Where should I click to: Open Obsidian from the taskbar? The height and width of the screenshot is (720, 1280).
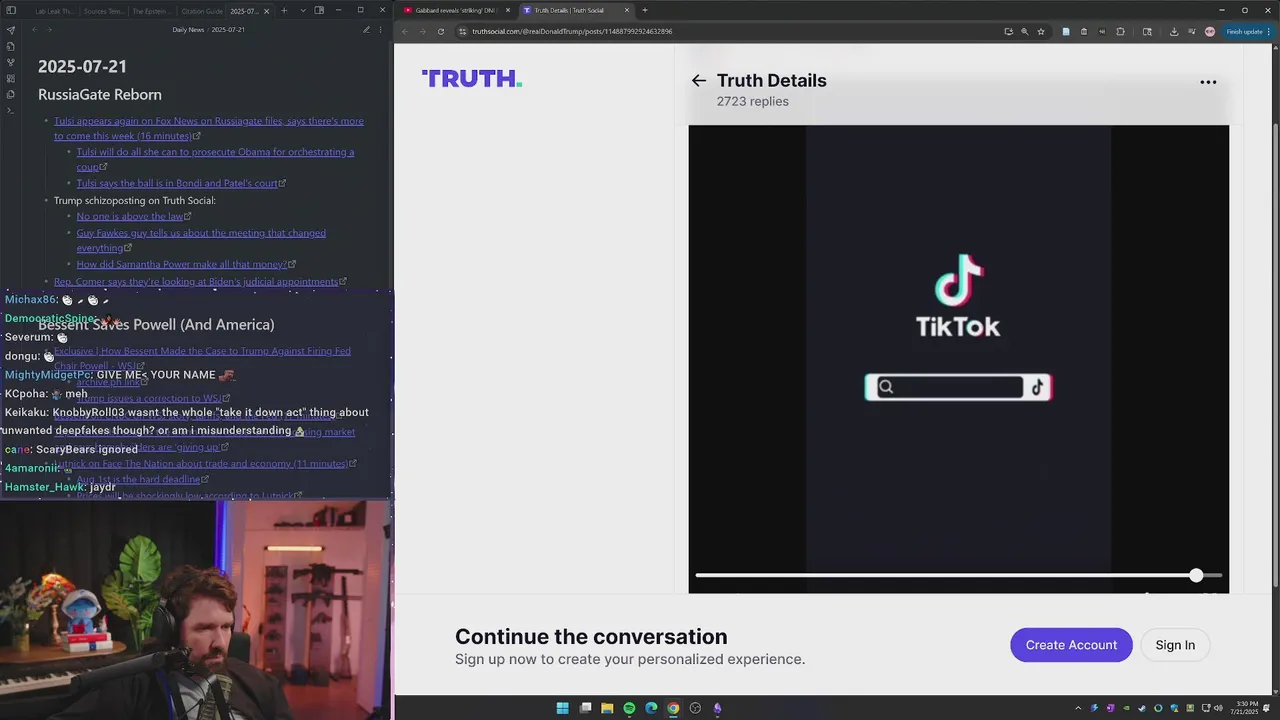click(717, 708)
